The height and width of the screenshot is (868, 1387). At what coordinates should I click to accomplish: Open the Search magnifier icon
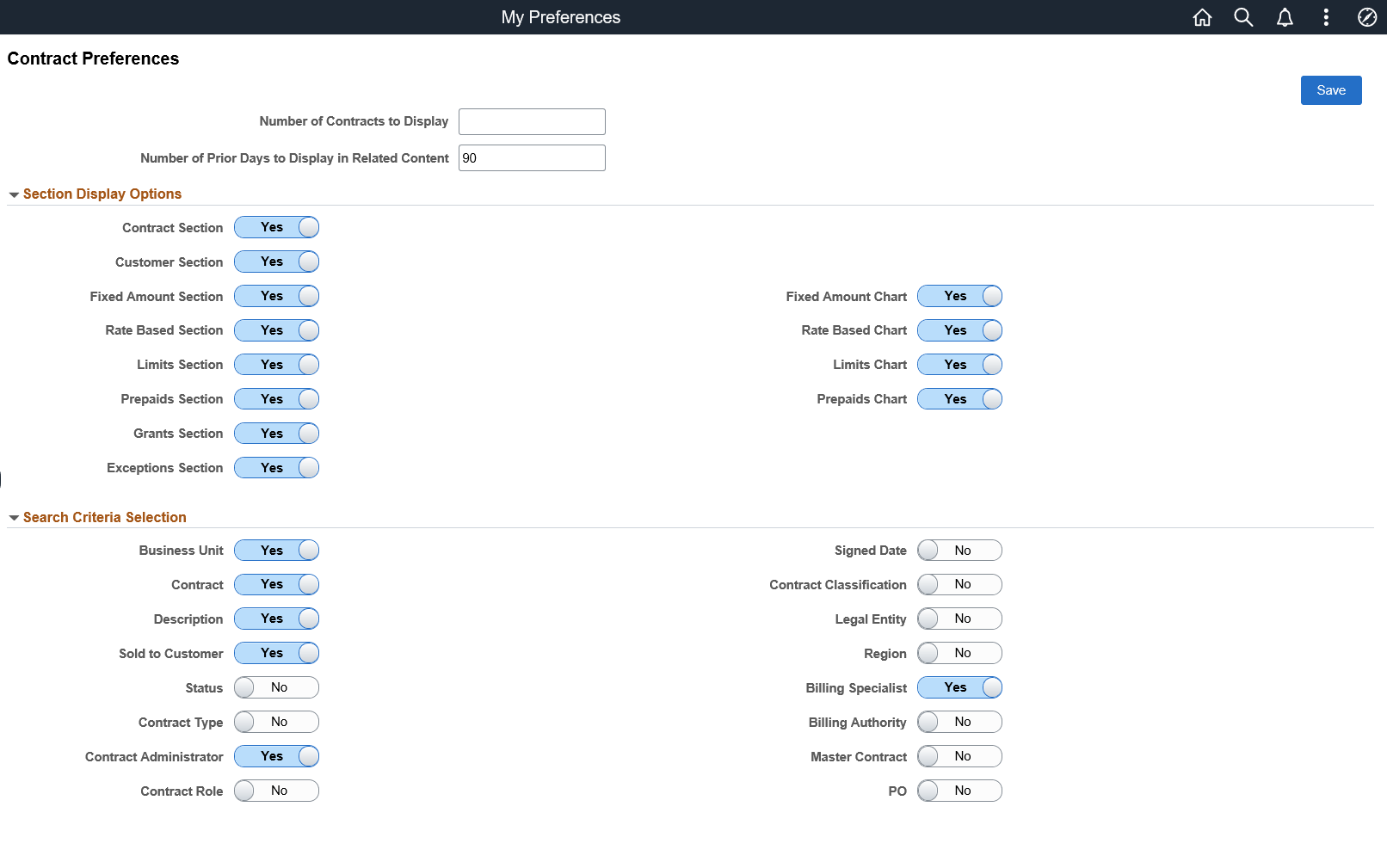pyautogui.click(x=1243, y=17)
